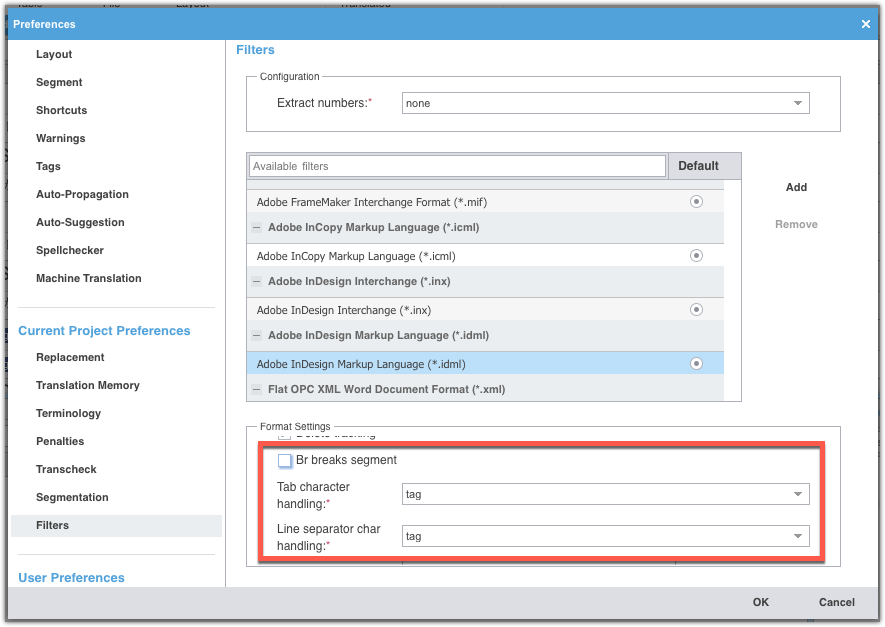Open Terminology preferences

68,413
